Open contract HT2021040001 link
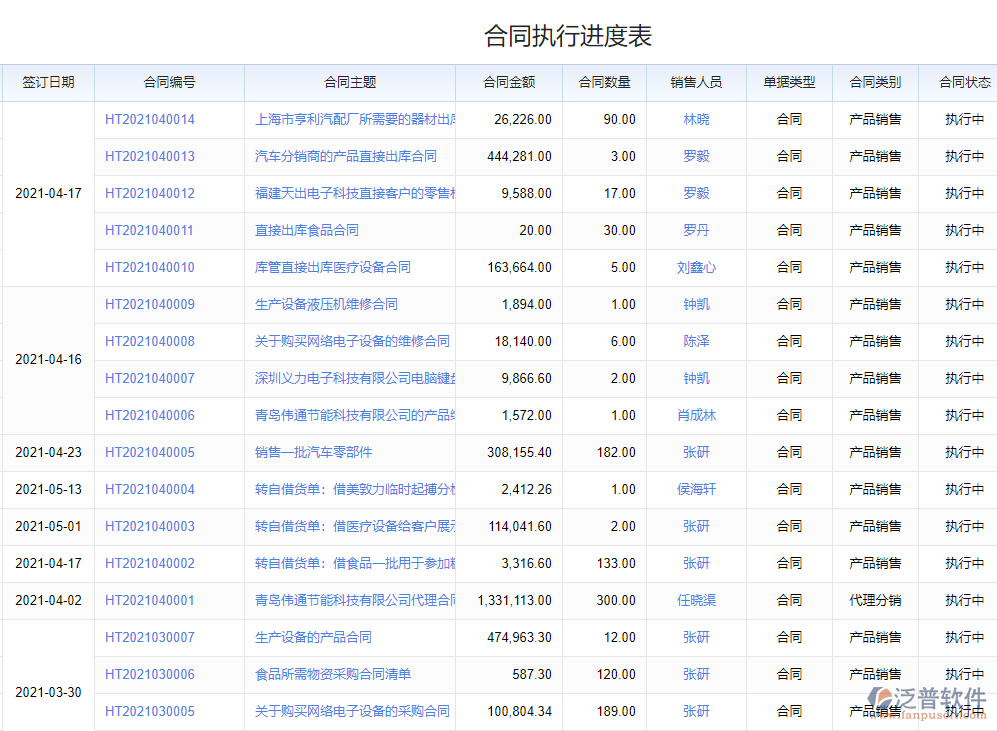 150,600
